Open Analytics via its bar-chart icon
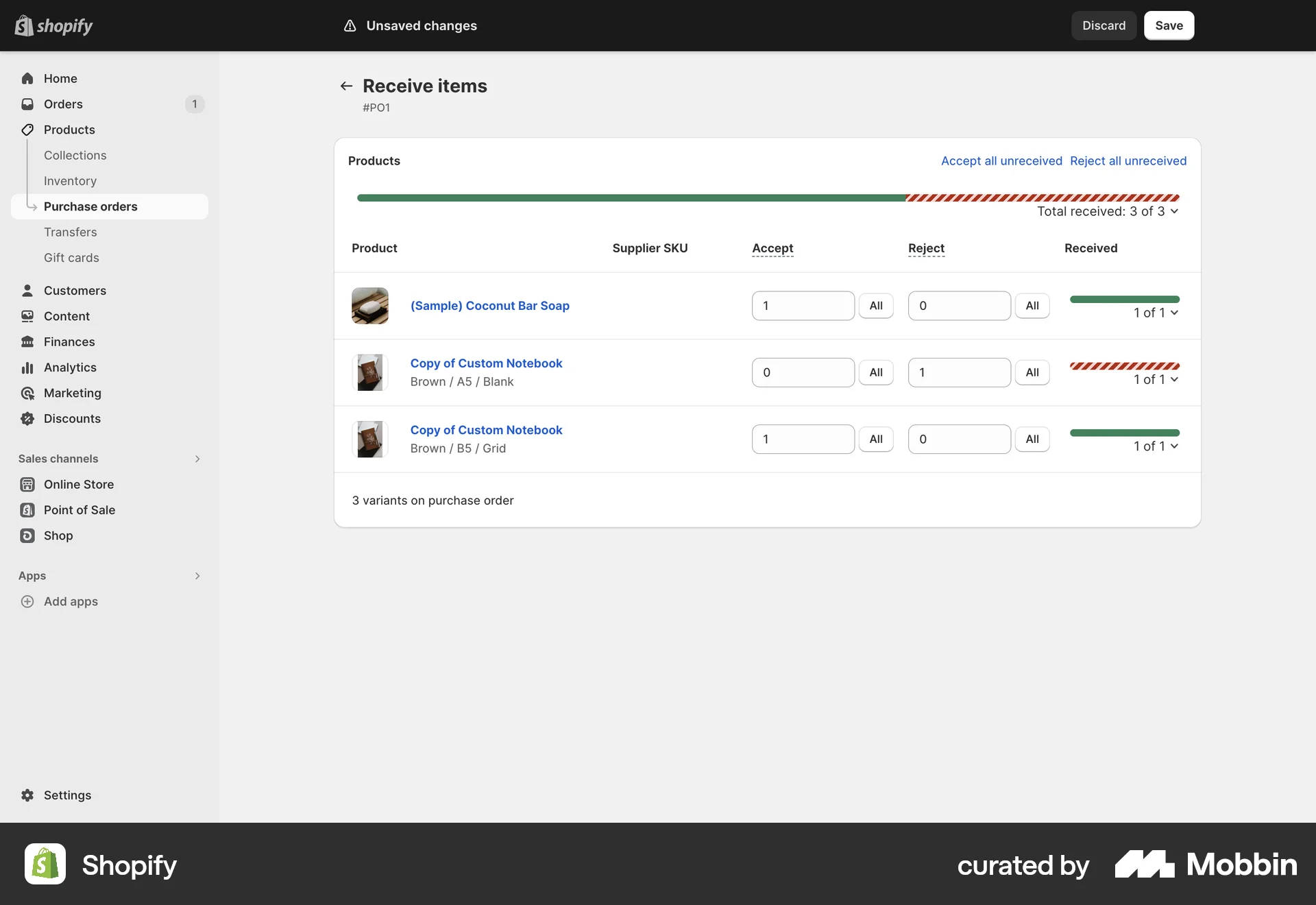The width and height of the screenshot is (1316, 905). click(27, 367)
